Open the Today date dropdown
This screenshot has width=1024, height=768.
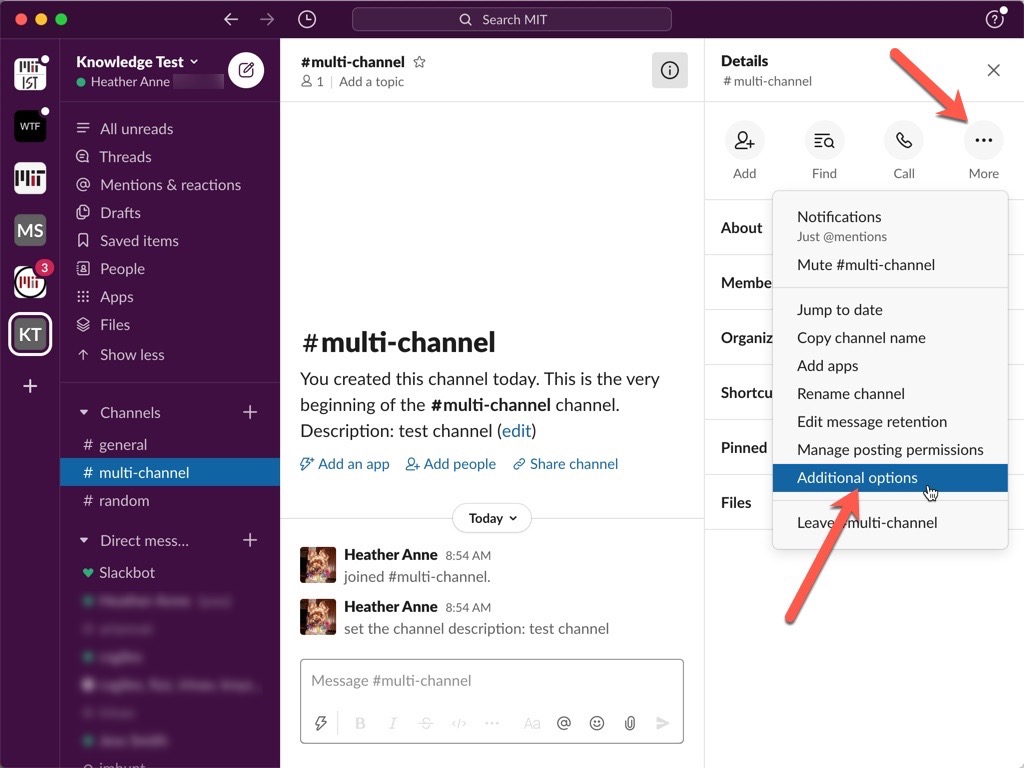(x=492, y=518)
